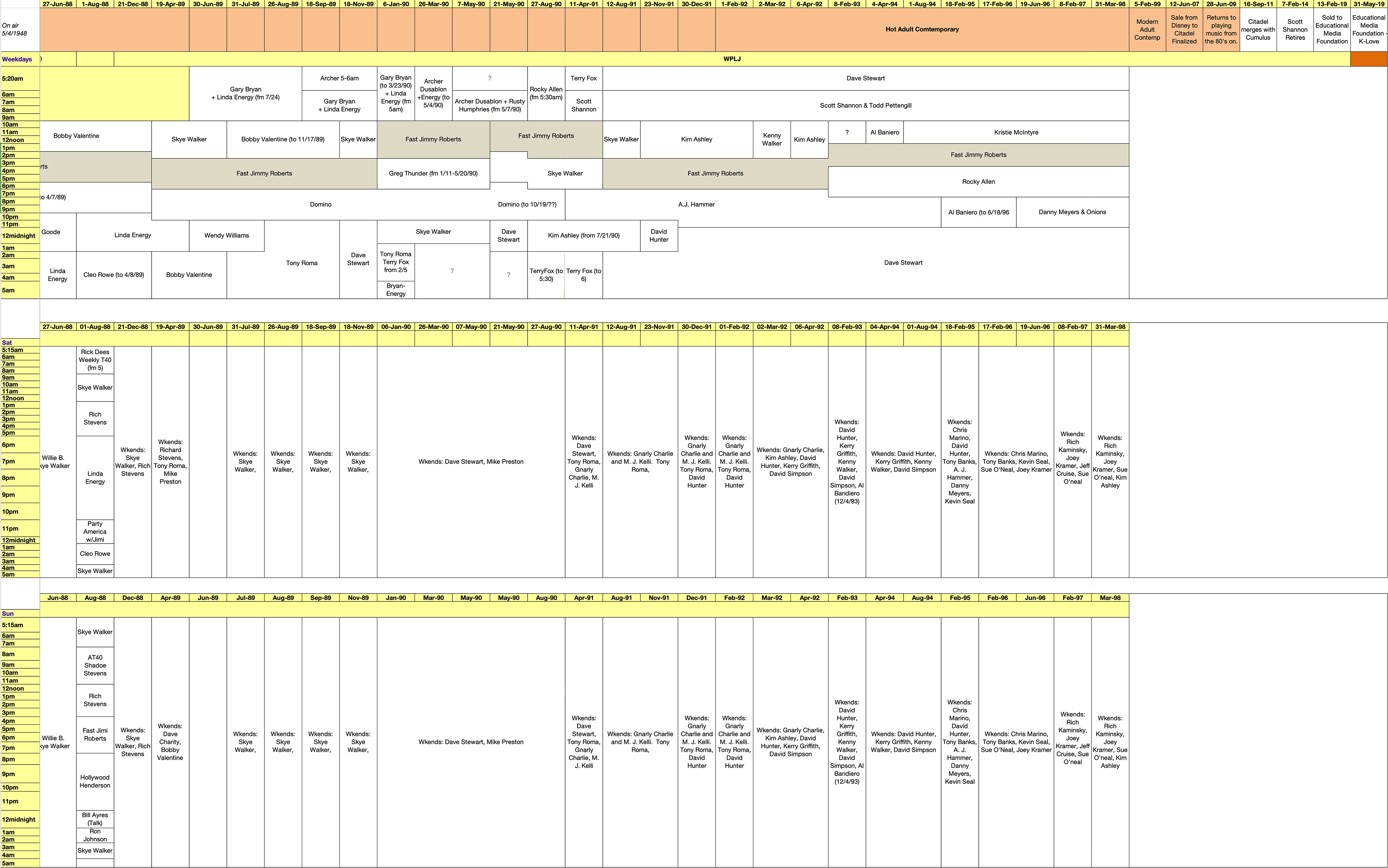This screenshot has width=1388, height=868.
Task: Click the orange K-Love color cell
Action: pos(1368,59)
